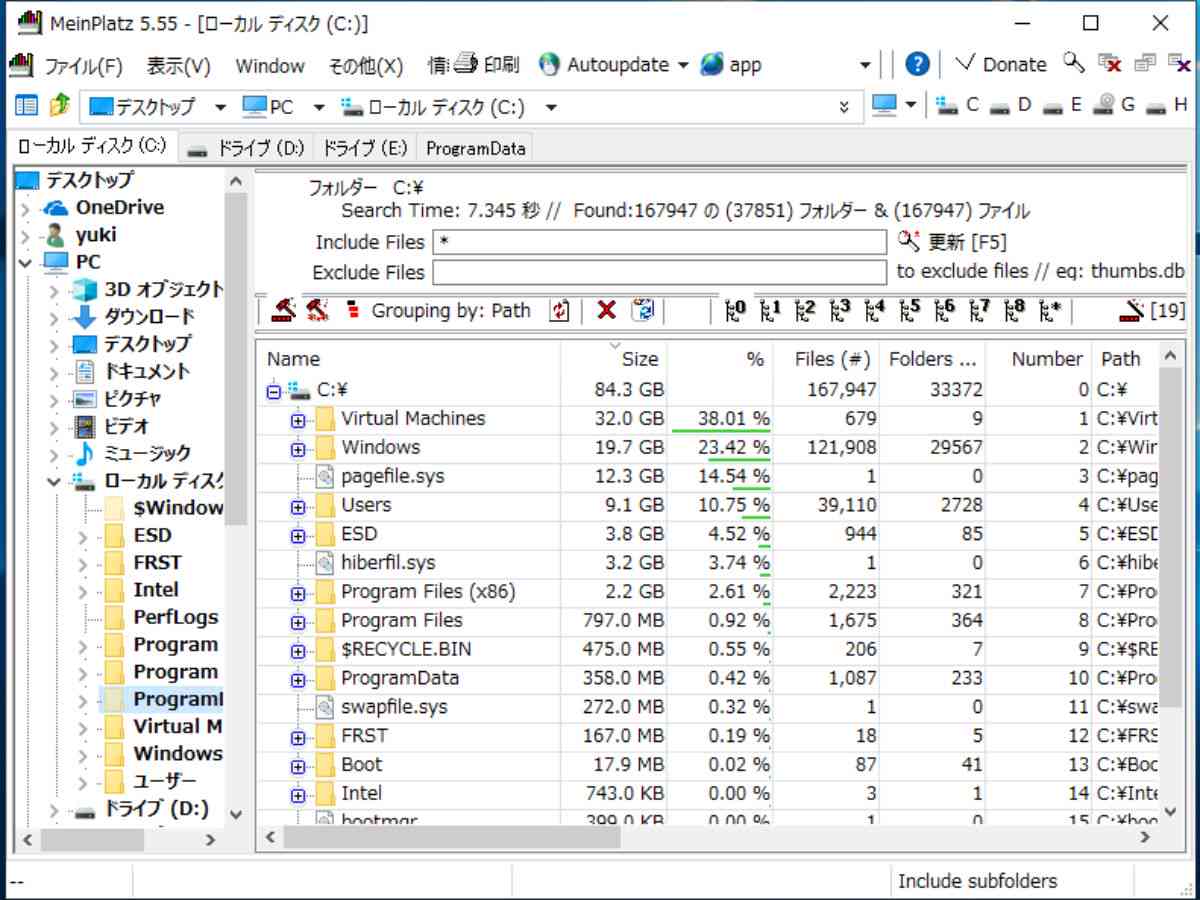
Task: Open the デスクトップ breadcrumb dropdown arrow
Action: tap(221, 107)
